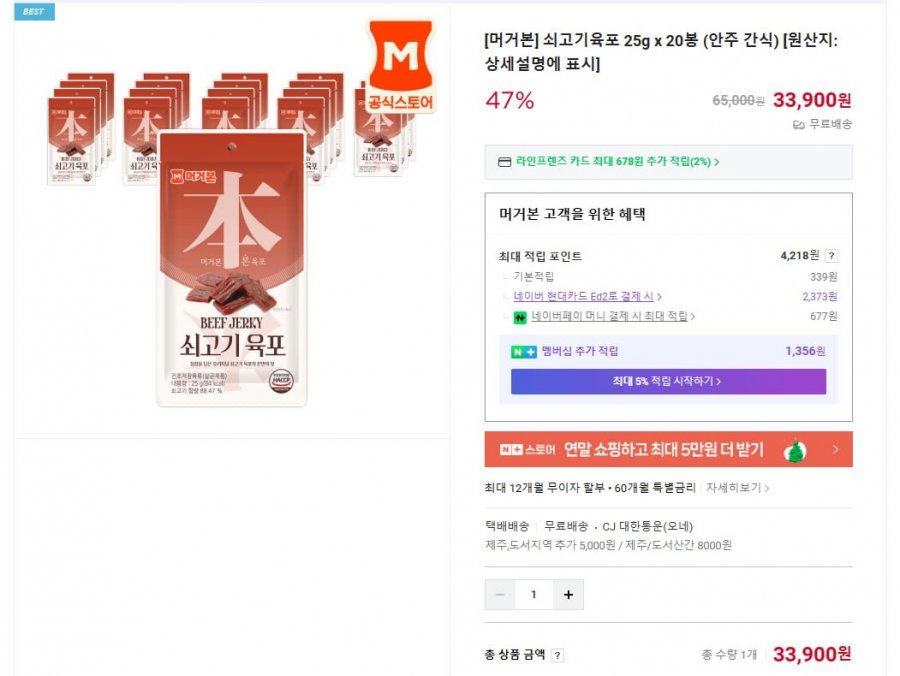Click the free shipping truck icon
This screenshot has height=676, width=900.
pyautogui.click(x=798, y=125)
